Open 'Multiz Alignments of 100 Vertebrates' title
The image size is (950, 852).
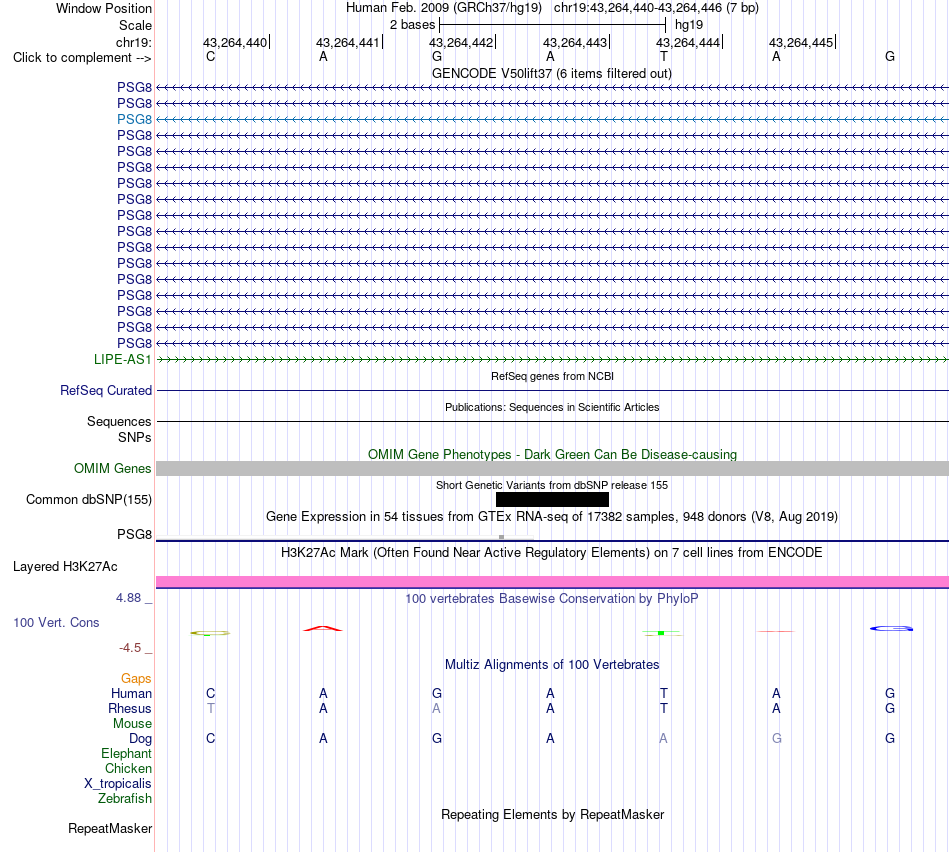(552, 665)
